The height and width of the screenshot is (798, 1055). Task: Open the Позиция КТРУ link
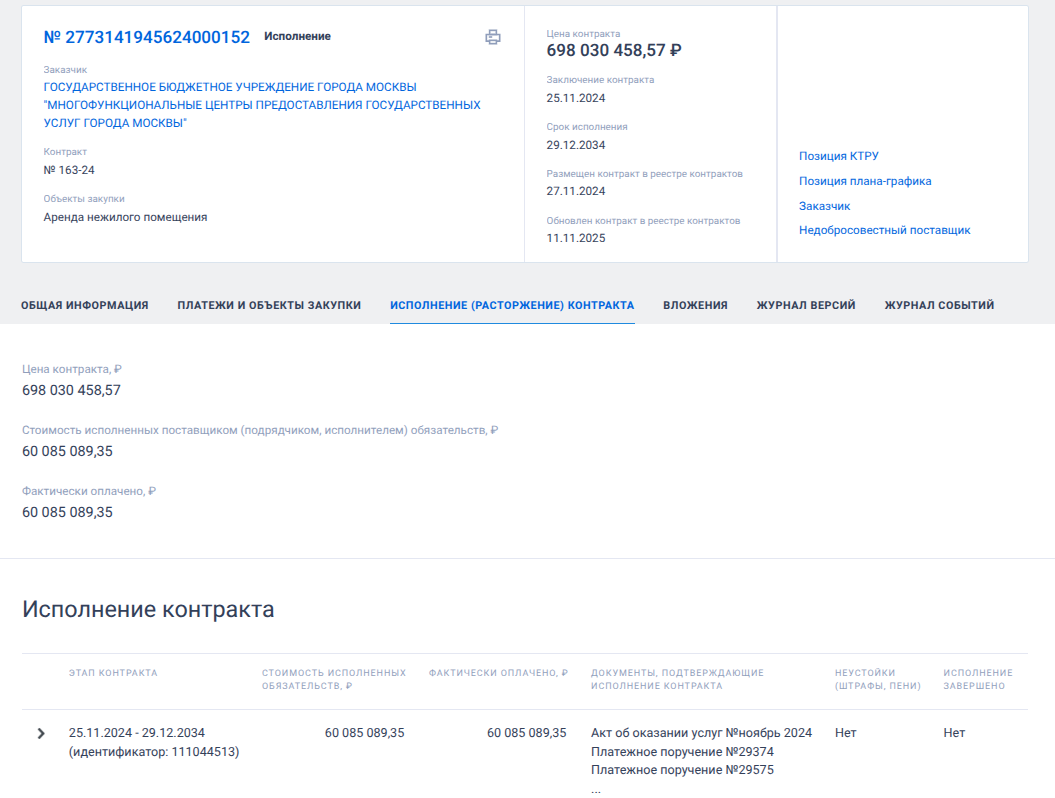838,156
